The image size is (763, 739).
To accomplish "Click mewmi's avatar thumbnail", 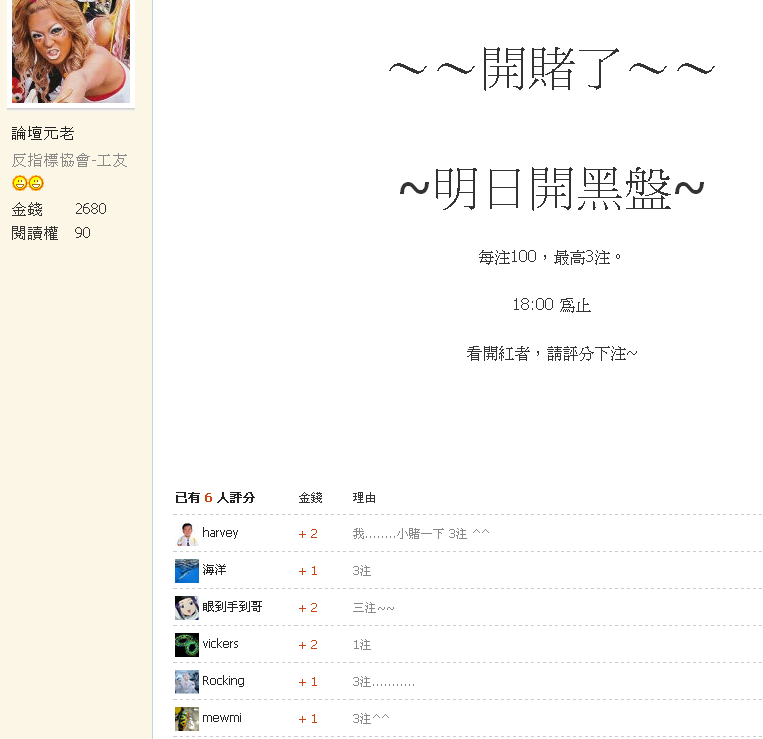I will coord(187,719).
